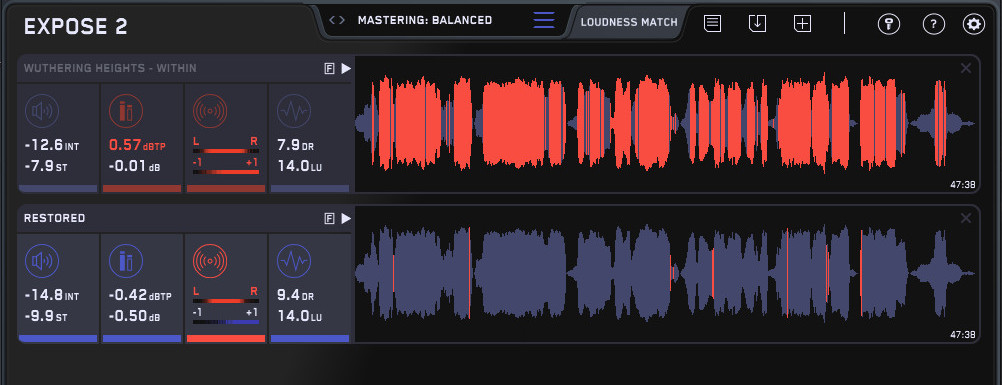This screenshot has width=1002, height=385.
Task: Click the -12.6 INT loudness value
Action: point(52,146)
